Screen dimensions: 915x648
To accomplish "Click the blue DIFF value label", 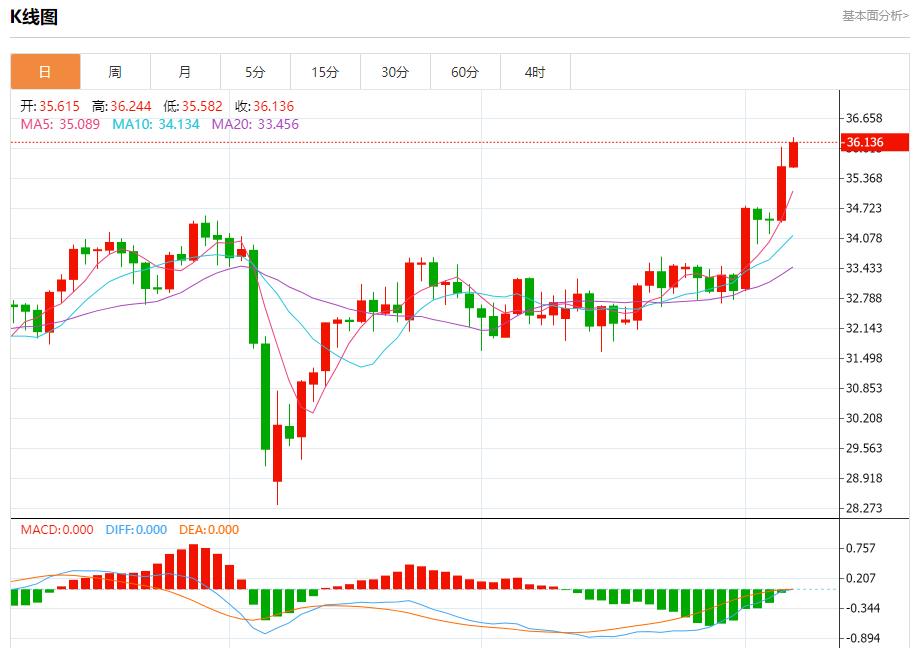I will click(x=136, y=530).
